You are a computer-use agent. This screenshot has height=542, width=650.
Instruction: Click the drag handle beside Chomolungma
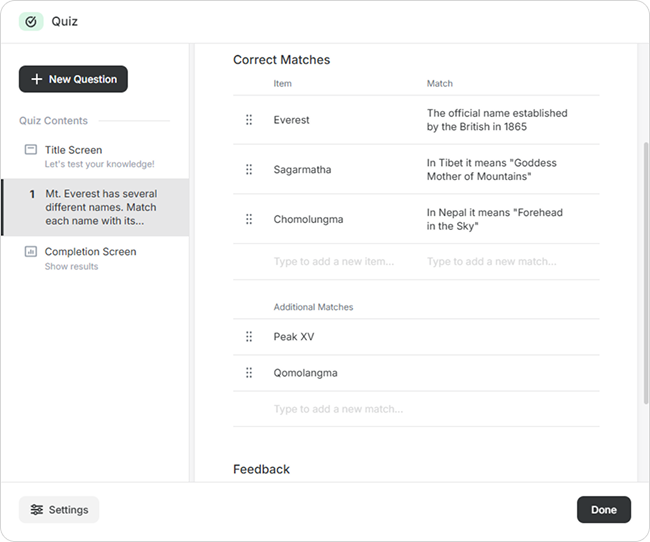249,220
